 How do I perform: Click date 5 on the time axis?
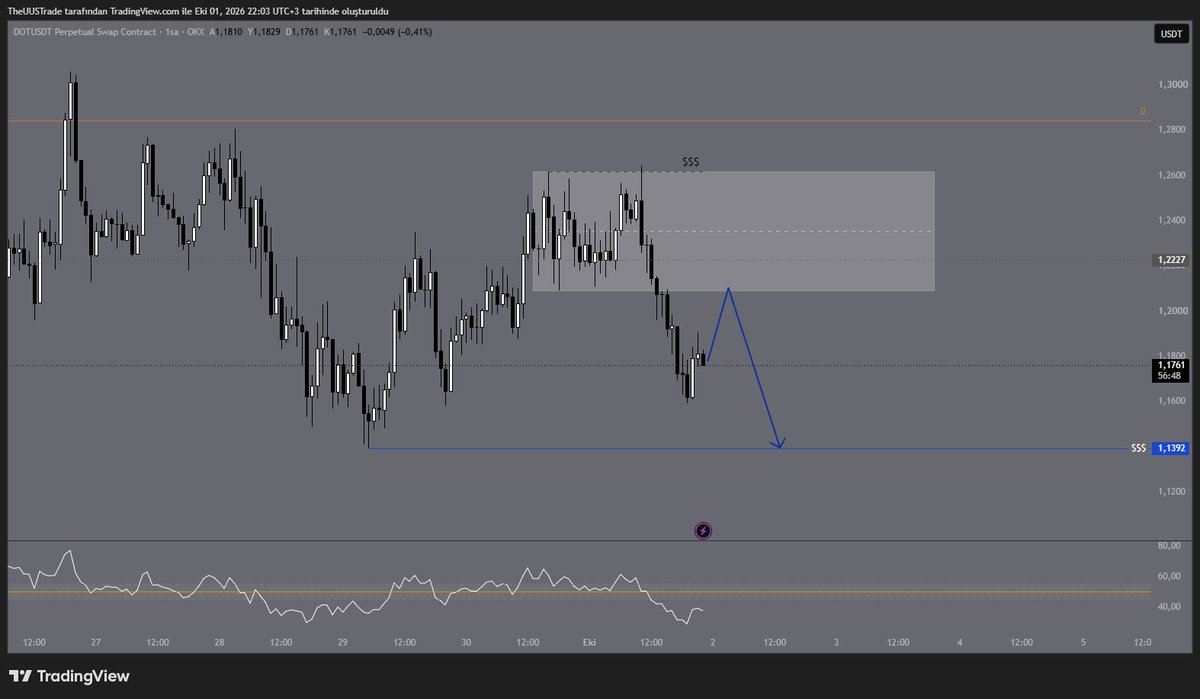1083,642
